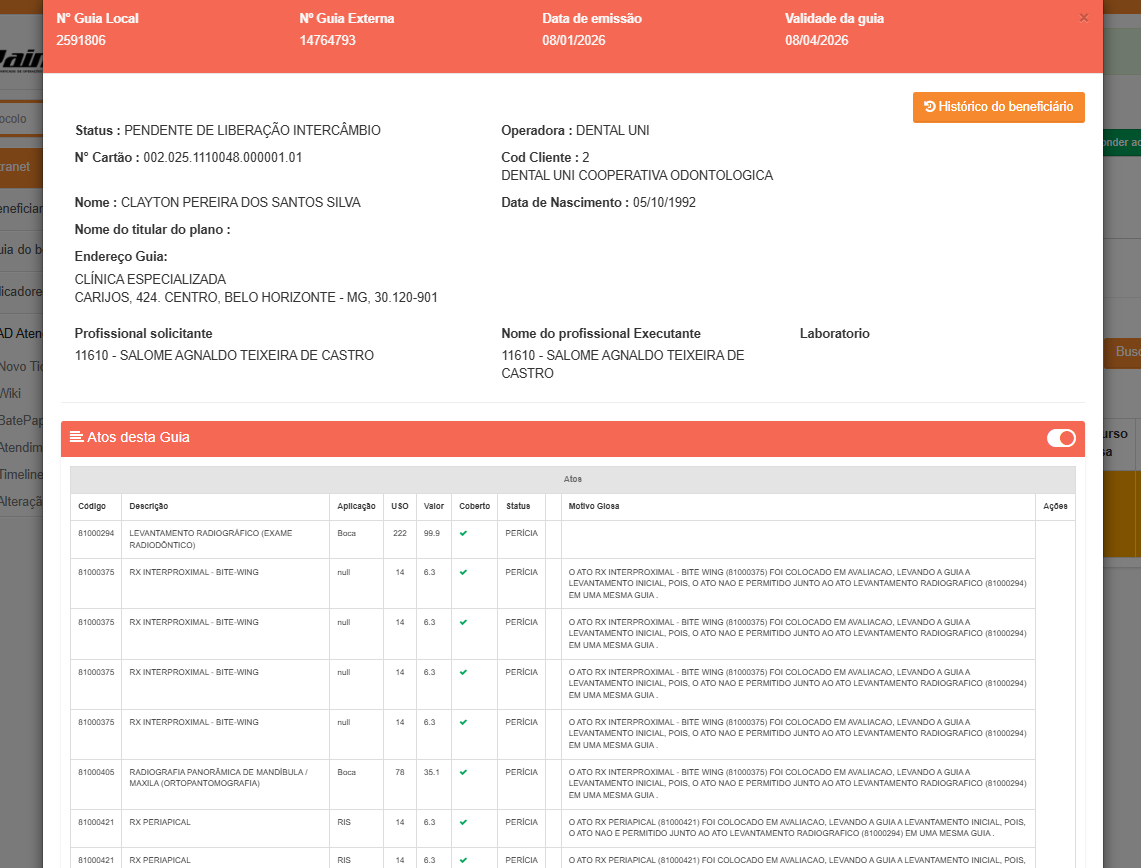Open Wiki in the background sidebar
Viewport: 1141px width, 868px height.
pyautogui.click(x=10, y=394)
